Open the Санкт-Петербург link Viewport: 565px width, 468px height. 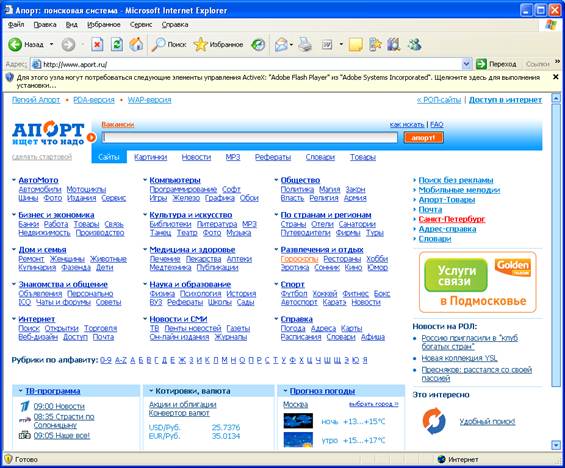coord(452,219)
